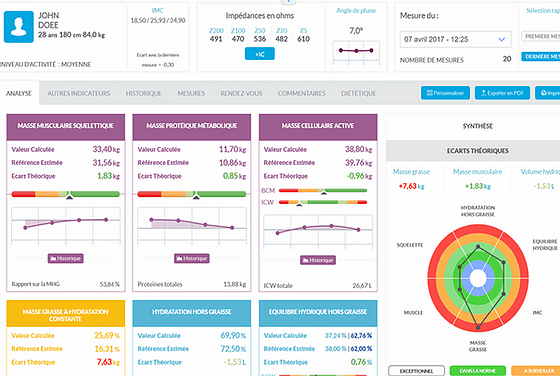Click fat mass Valeur Calculée 25,69 %

point(107,335)
